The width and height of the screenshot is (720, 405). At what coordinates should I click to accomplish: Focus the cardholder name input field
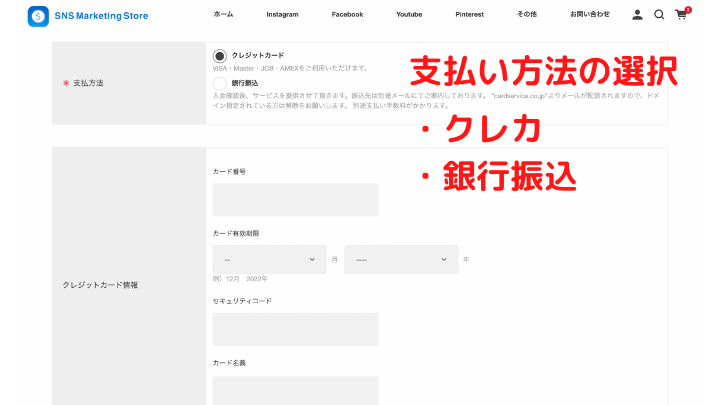295,390
